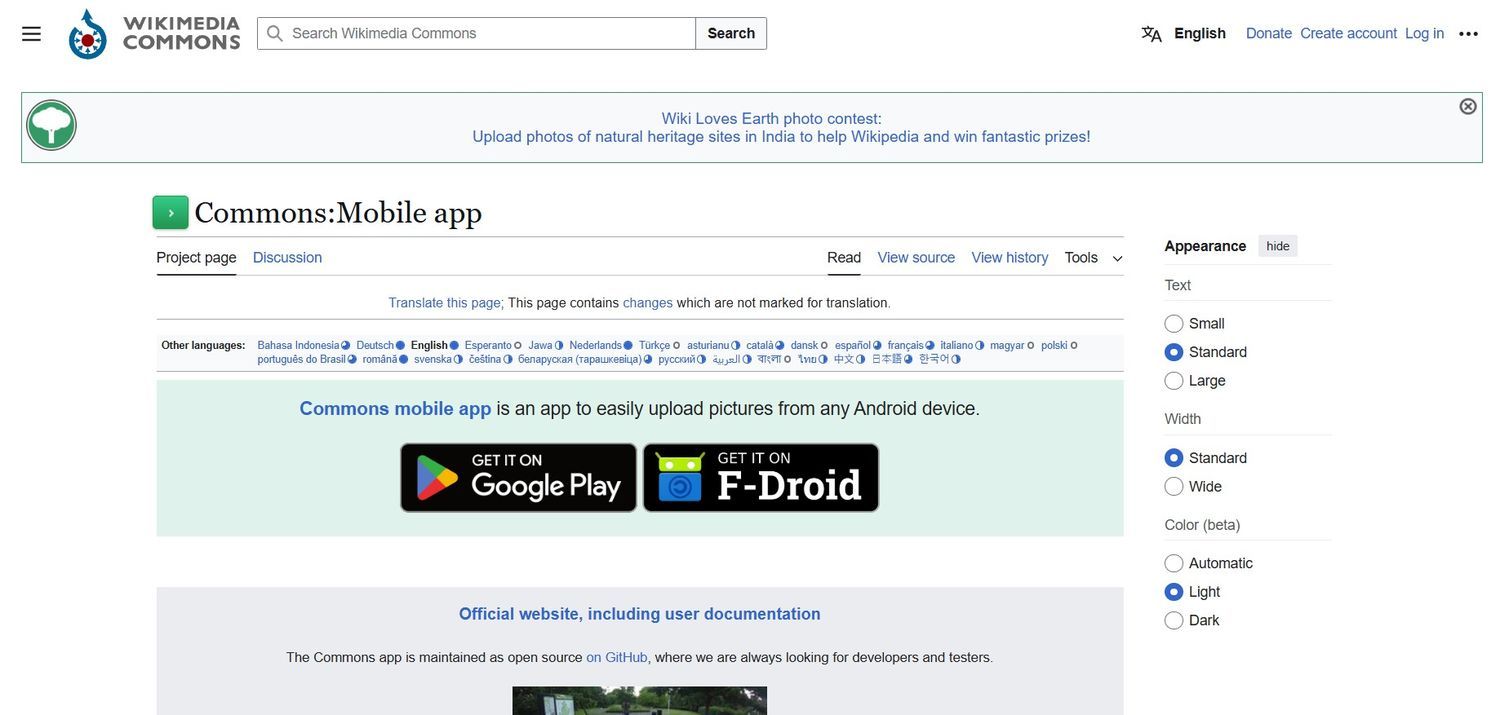
Task: Open the Commons mobile app link
Action: [395, 409]
